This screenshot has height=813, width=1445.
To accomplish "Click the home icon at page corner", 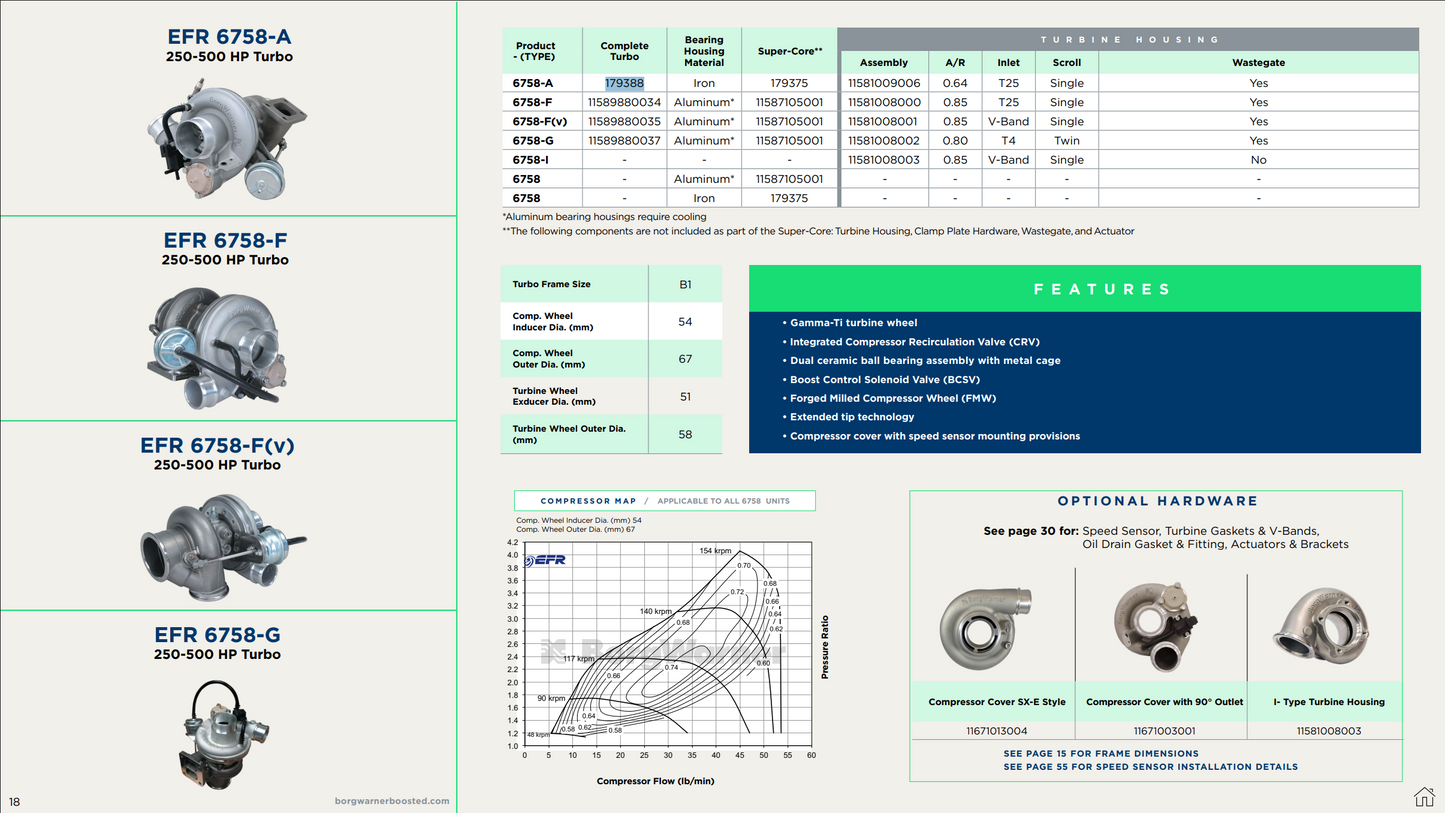I will pos(1424,796).
